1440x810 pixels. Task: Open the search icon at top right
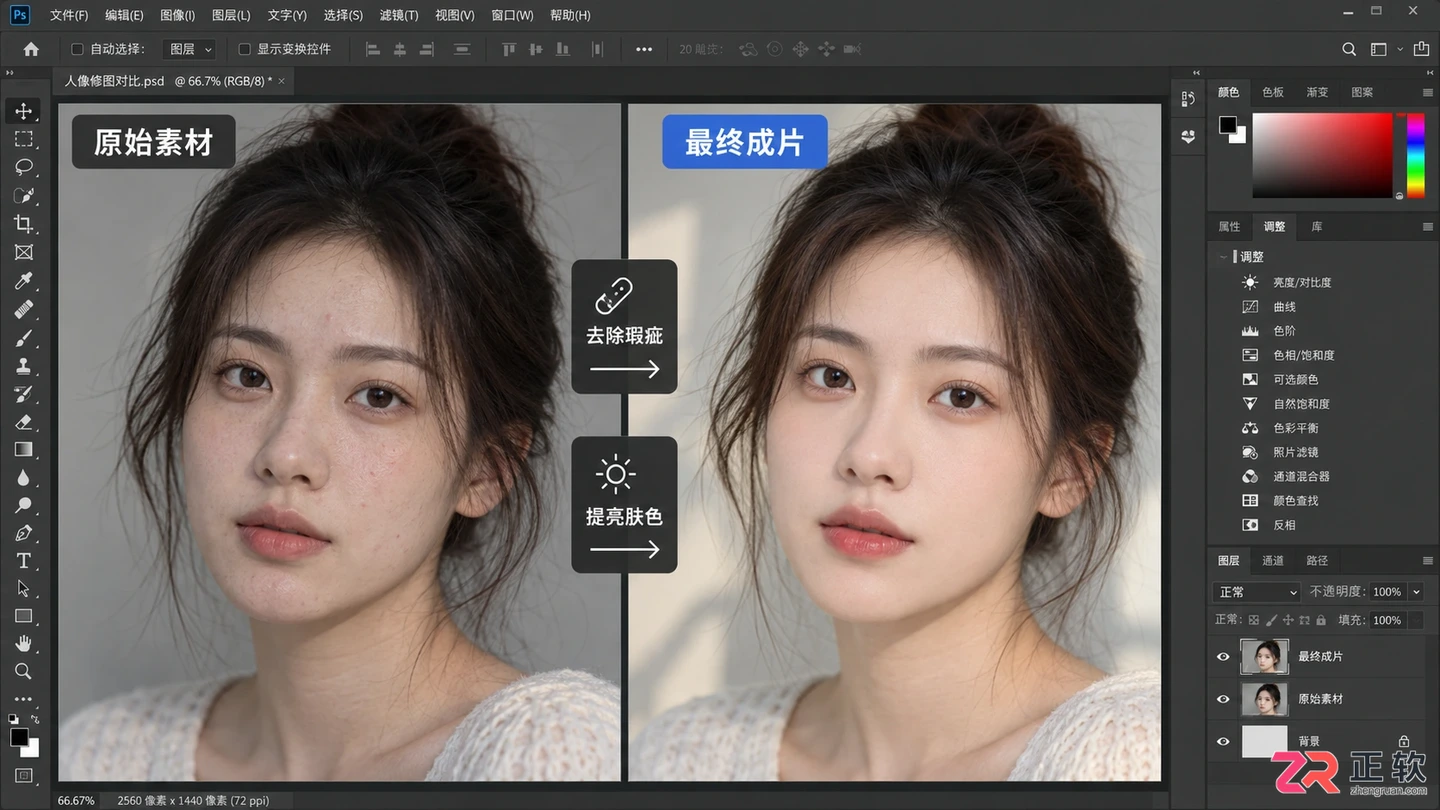click(1349, 49)
